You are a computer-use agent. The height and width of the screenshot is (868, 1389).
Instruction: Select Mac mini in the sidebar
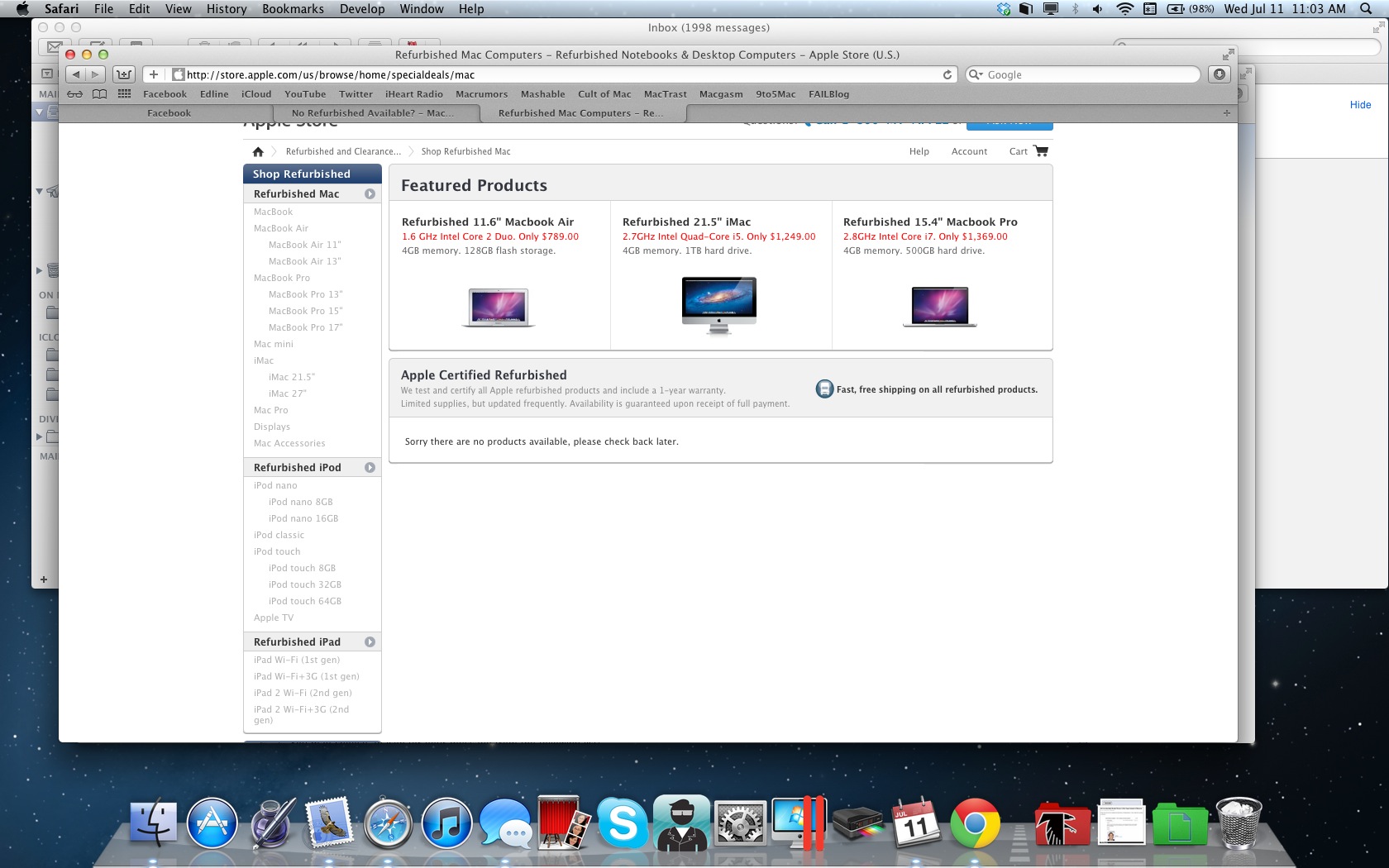click(x=274, y=344)
